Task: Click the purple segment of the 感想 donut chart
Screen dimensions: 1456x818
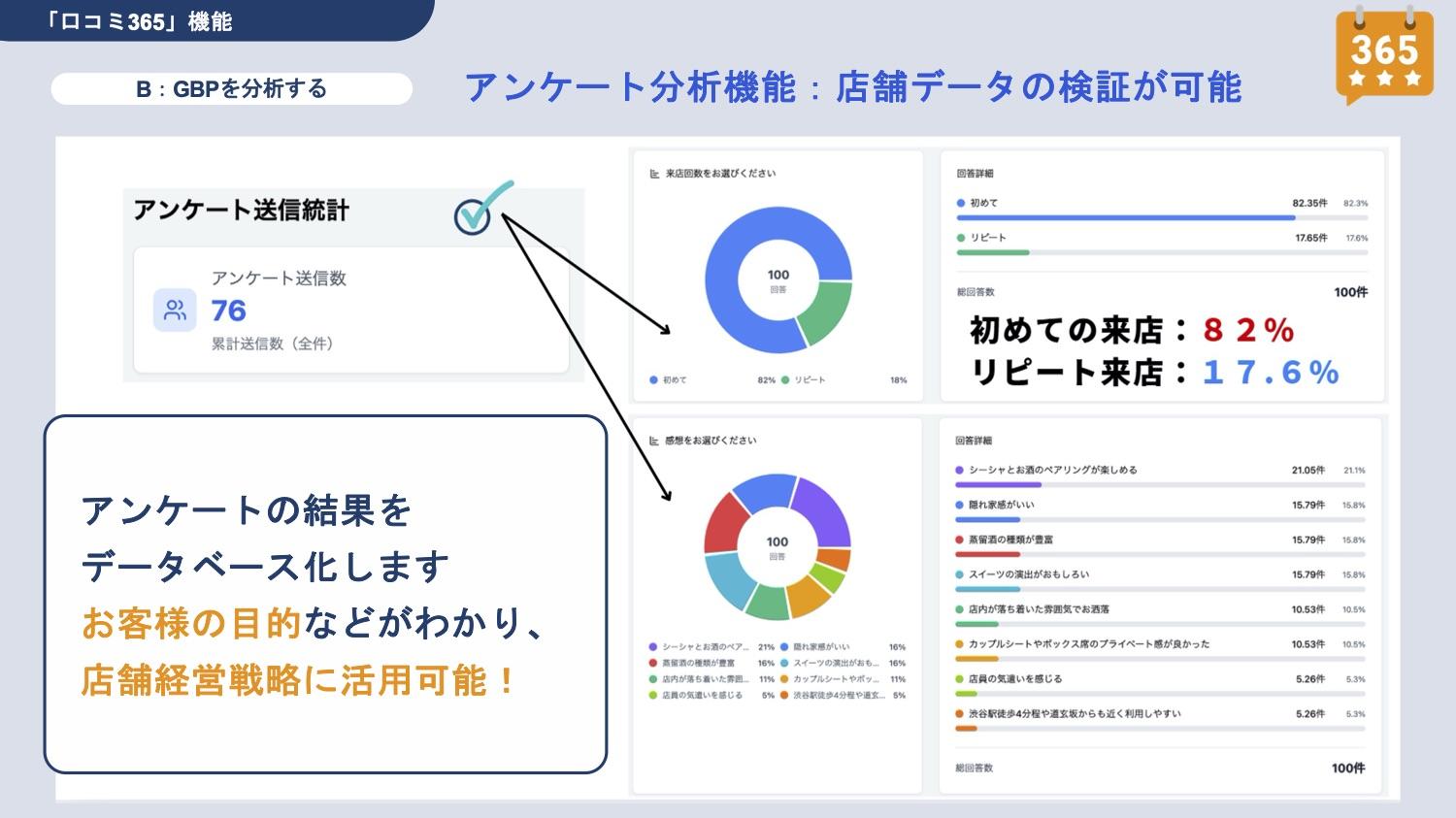Action: pyautogui.click(x=823, y=509)
